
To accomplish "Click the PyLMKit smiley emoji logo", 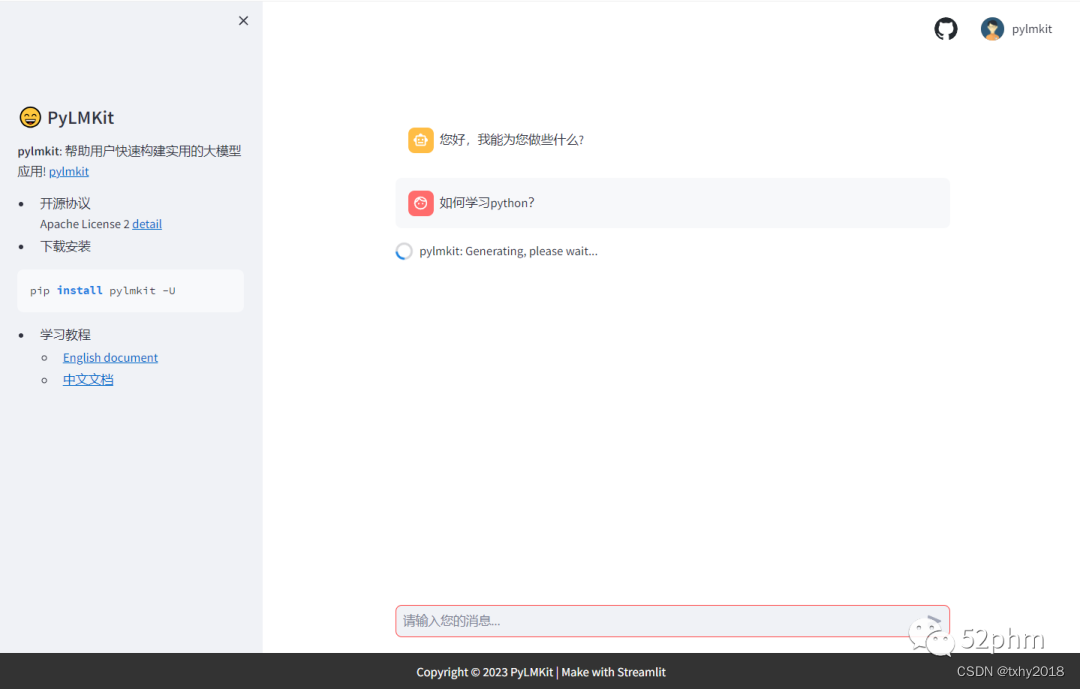I will pos(30,117).
